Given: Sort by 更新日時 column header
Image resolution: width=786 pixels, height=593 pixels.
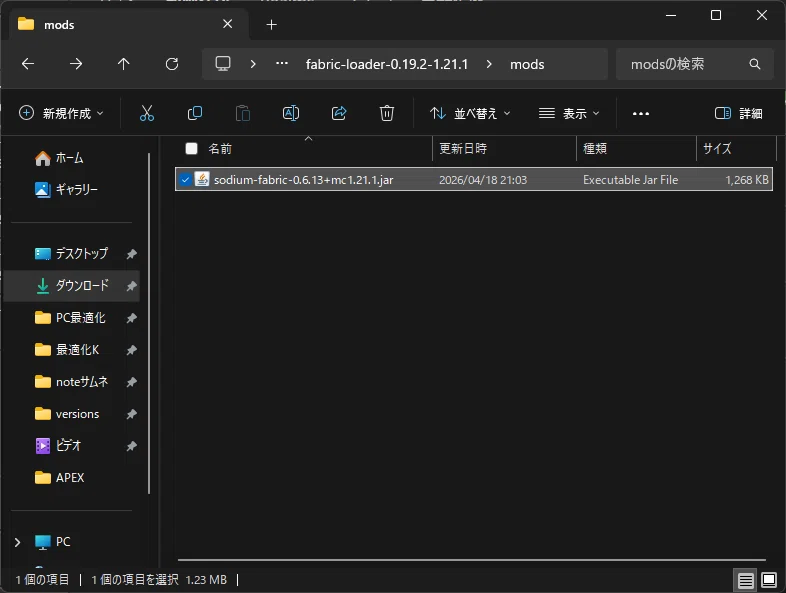Looking at the screenshot, I should 463,148.
